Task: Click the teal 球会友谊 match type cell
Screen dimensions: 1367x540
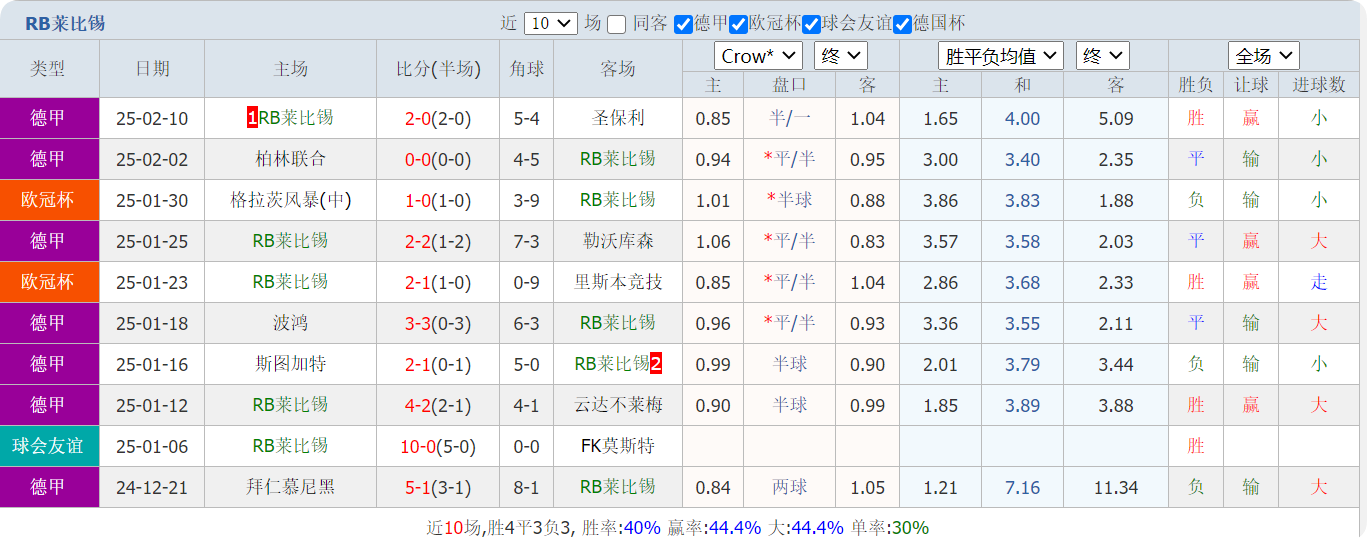Action: tap(48, 446)
